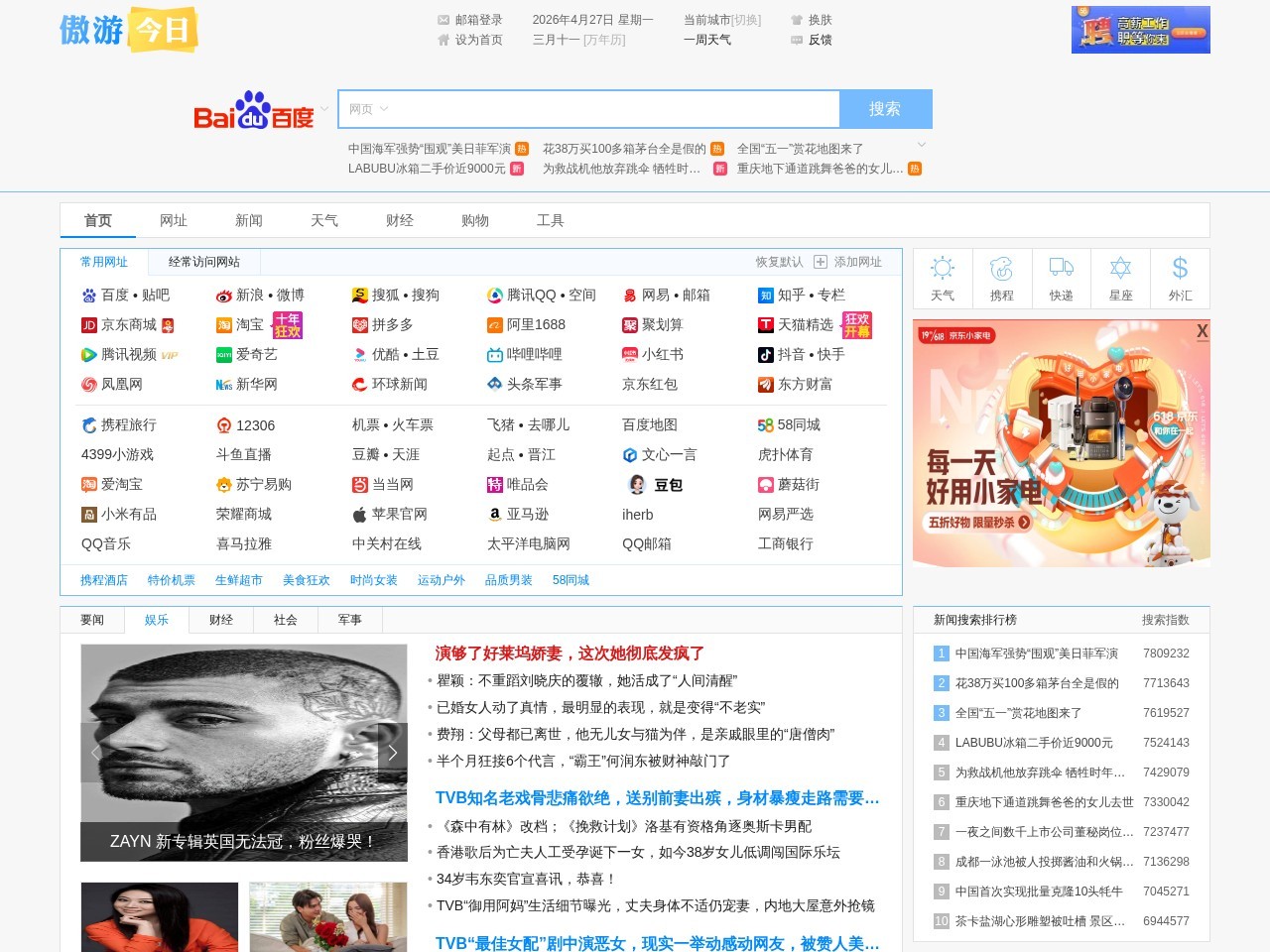Open 腾讯视频 site shortcut
This screenshot has width=1270, height=952.
click(120, 354)
